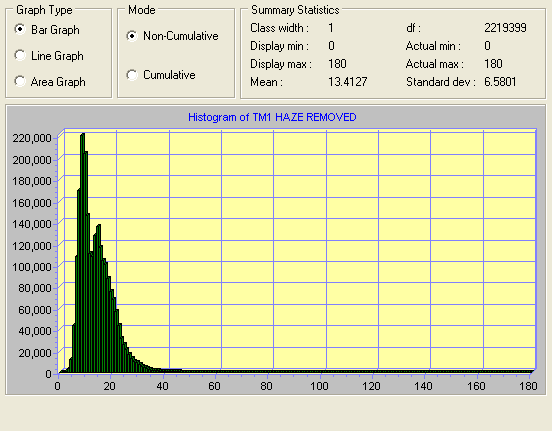This screenshot has width=552, height=431.
Task: Click the Actual min value 0
Action: [487, 46]
